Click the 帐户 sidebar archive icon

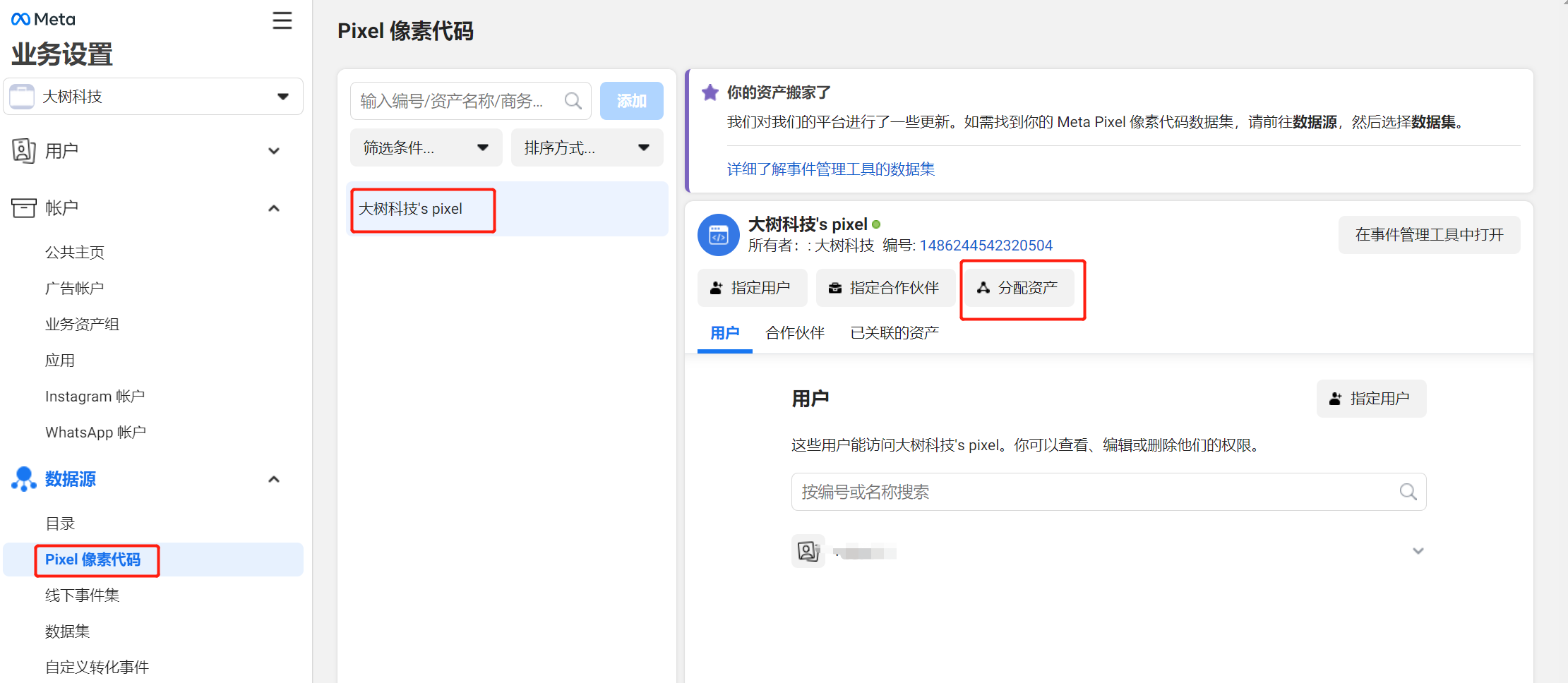(x=24, y=208)
